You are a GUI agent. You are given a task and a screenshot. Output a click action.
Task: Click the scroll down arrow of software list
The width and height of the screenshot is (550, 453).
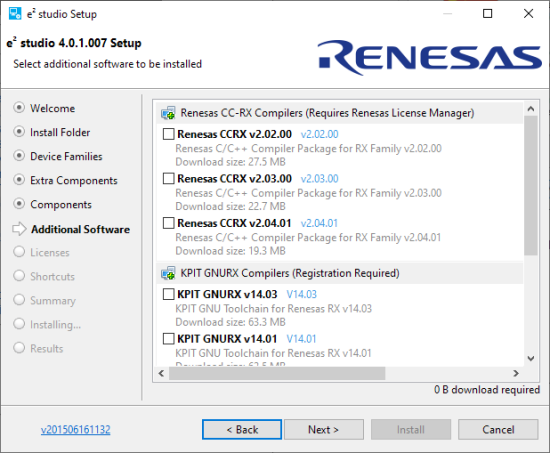(531, 358)
